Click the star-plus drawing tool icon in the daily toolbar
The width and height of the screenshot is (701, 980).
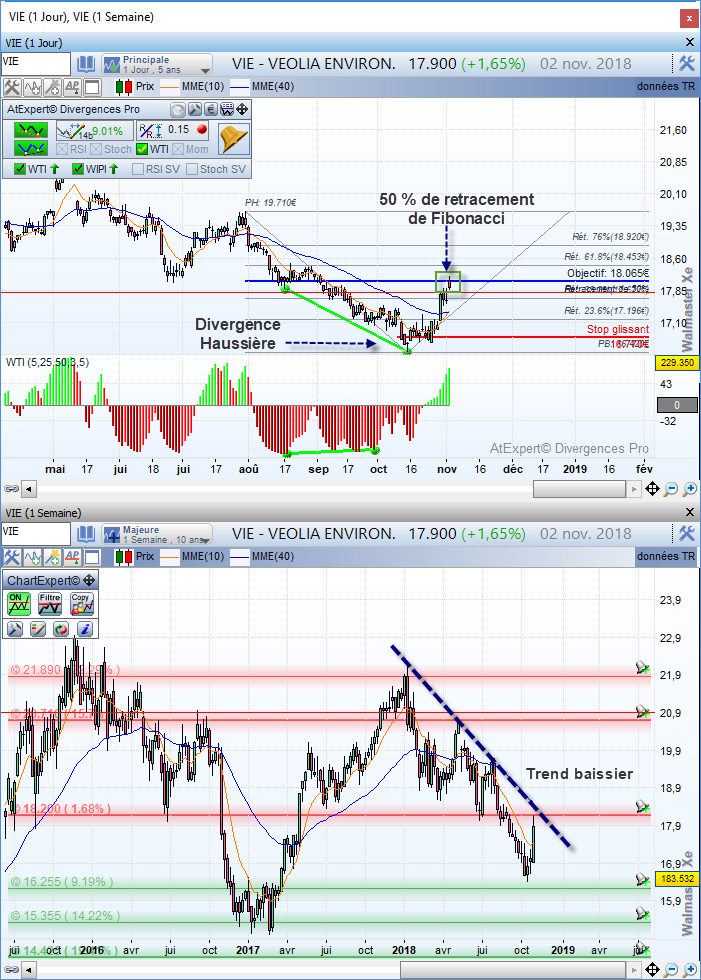[52, 87]
